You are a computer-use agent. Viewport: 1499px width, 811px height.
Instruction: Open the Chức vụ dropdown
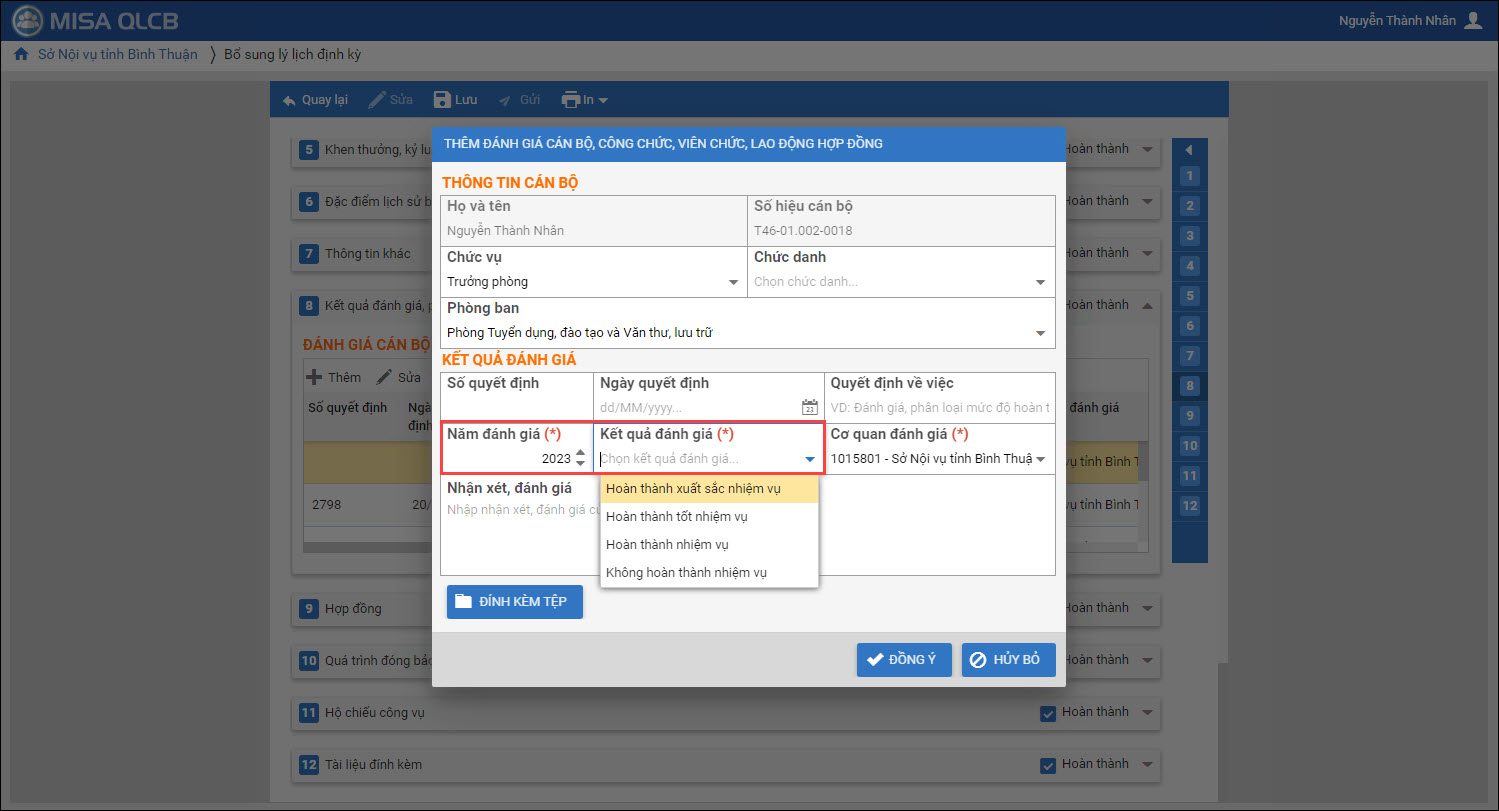[x=734, y=282]
